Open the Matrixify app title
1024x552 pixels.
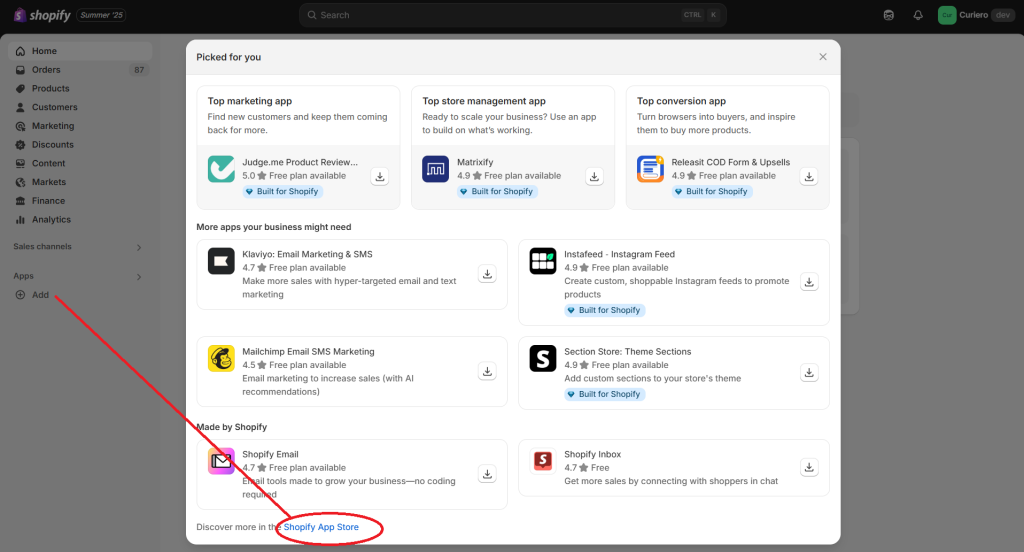pyautogui.click(x=475, y=162)
